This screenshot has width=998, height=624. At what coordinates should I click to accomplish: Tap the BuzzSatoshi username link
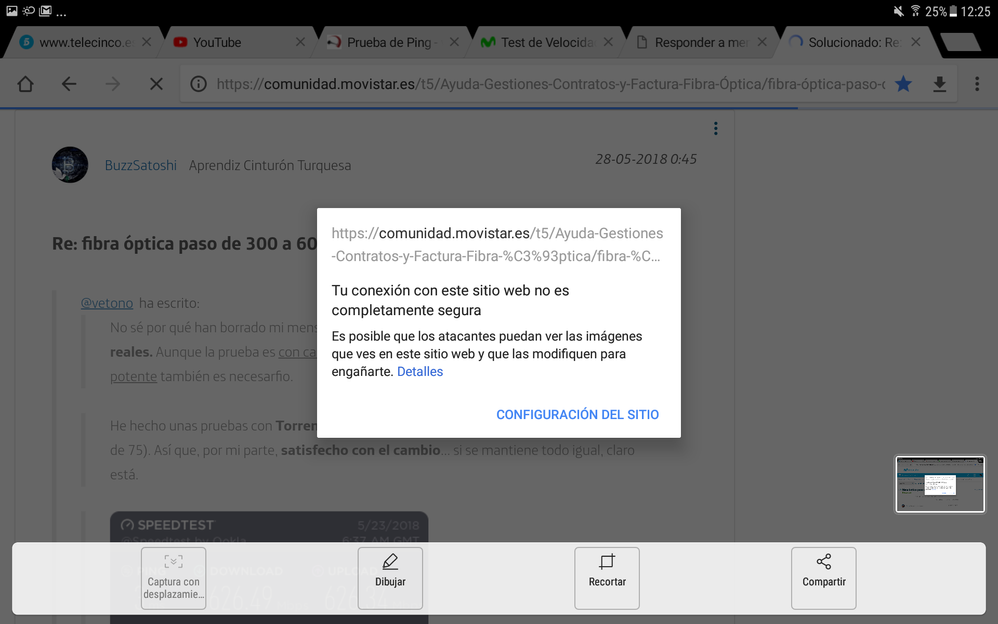(140, 164)
